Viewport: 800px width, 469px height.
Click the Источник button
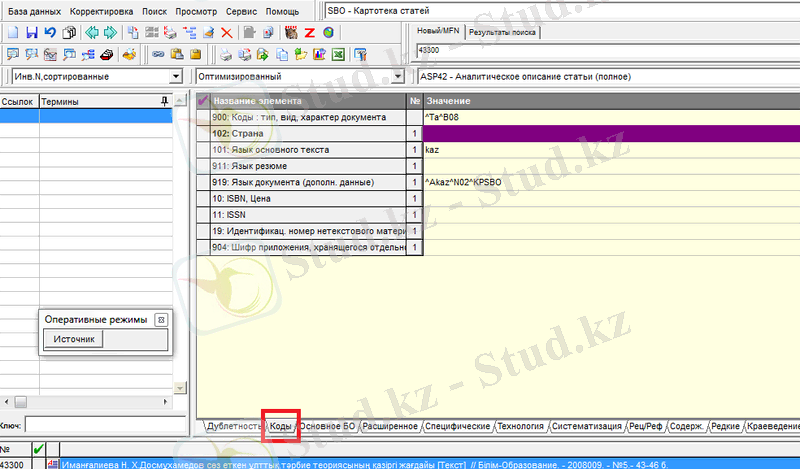point(74,339)
